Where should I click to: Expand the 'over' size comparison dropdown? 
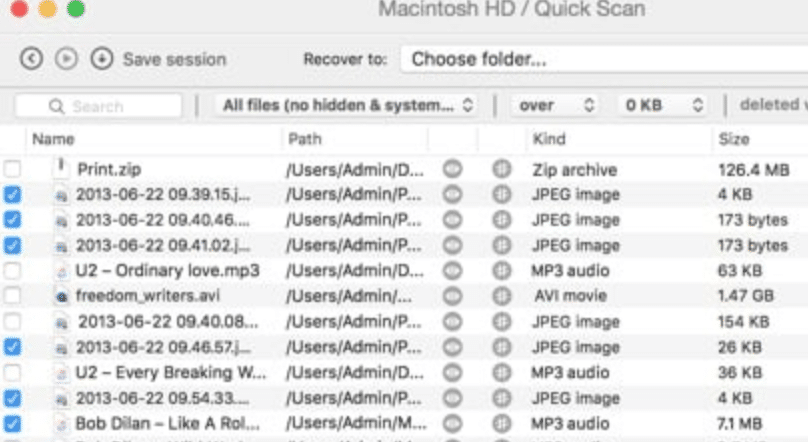555,105
